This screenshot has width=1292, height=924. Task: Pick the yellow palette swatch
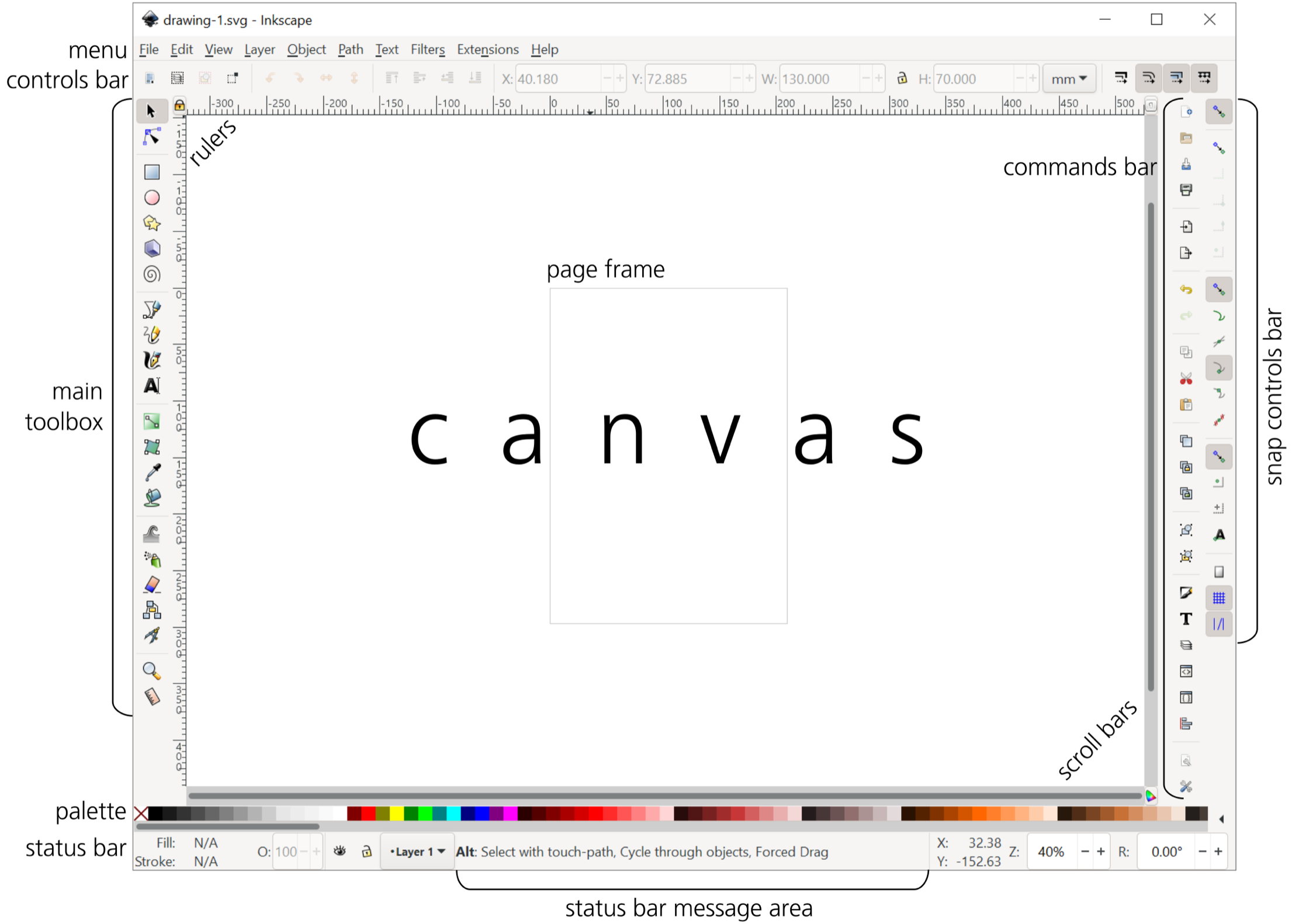coord(397,814)
